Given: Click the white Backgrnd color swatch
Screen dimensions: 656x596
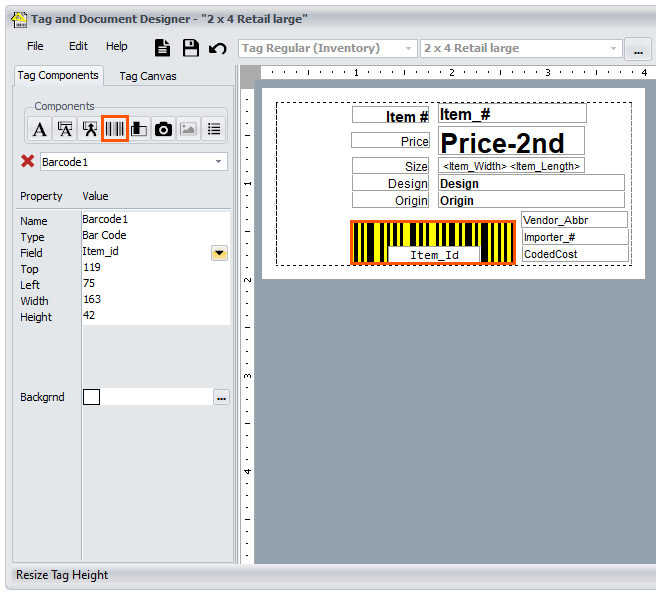Looking at the screenshot, I should pos(91,397).
